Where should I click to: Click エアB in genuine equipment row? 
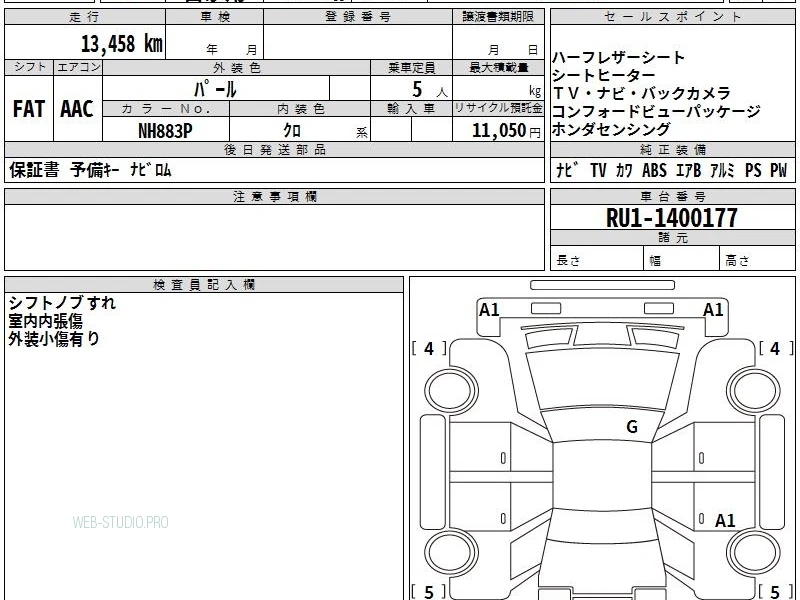pyautogui.click(x=688, y=170)
